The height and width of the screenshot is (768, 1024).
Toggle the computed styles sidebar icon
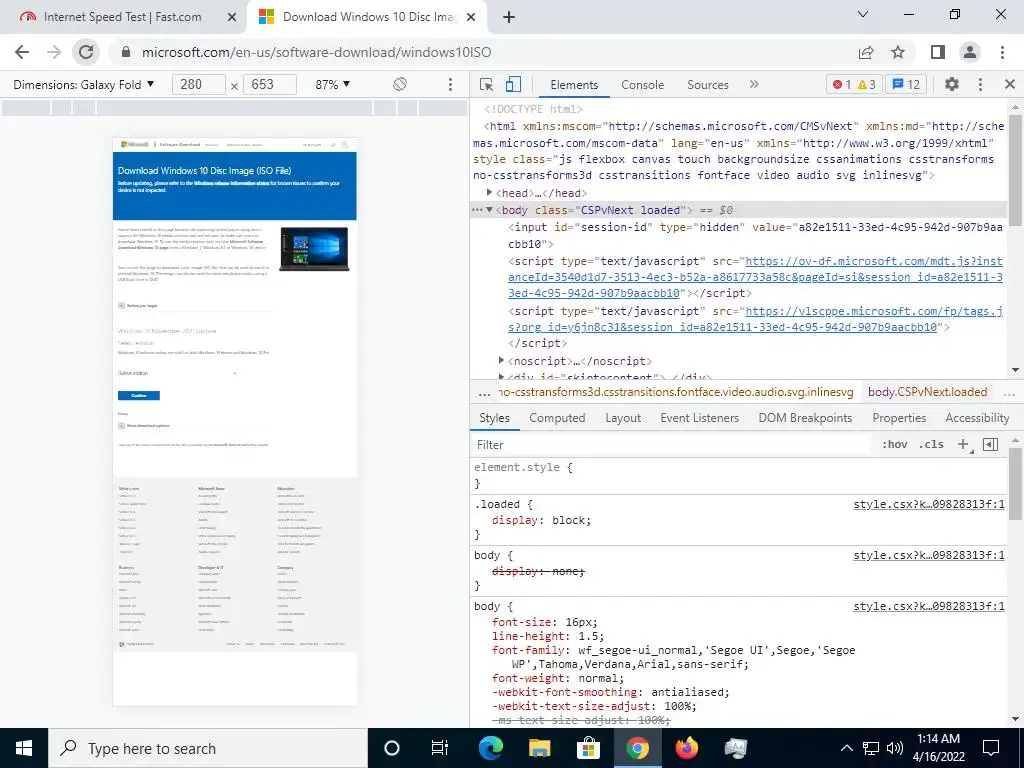[991, 444]
